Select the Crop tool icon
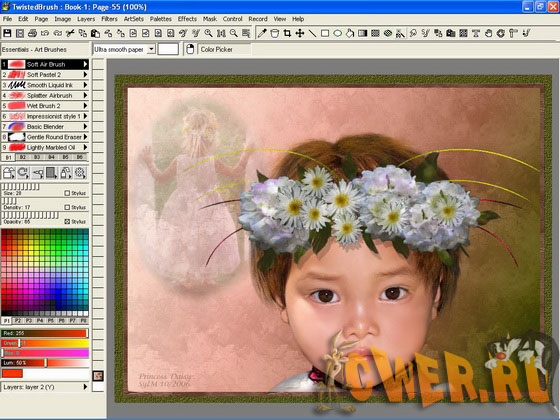The width and height of the screenshot is (560, 420). tap(287, 33)
